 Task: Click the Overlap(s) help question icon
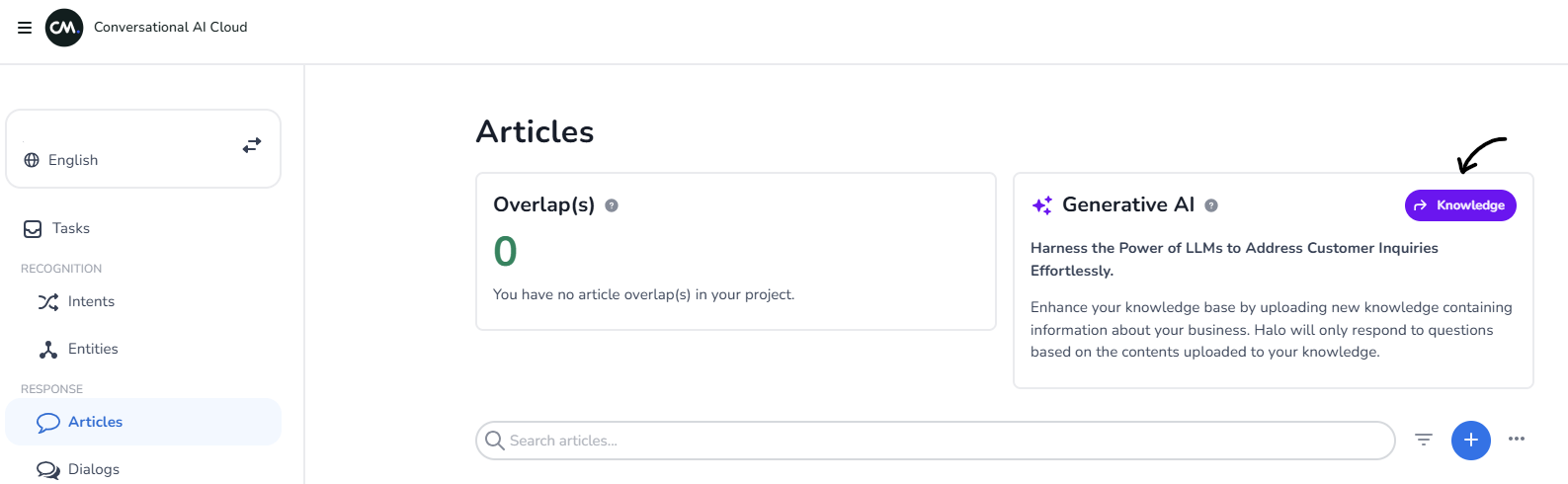coord(612,205)
